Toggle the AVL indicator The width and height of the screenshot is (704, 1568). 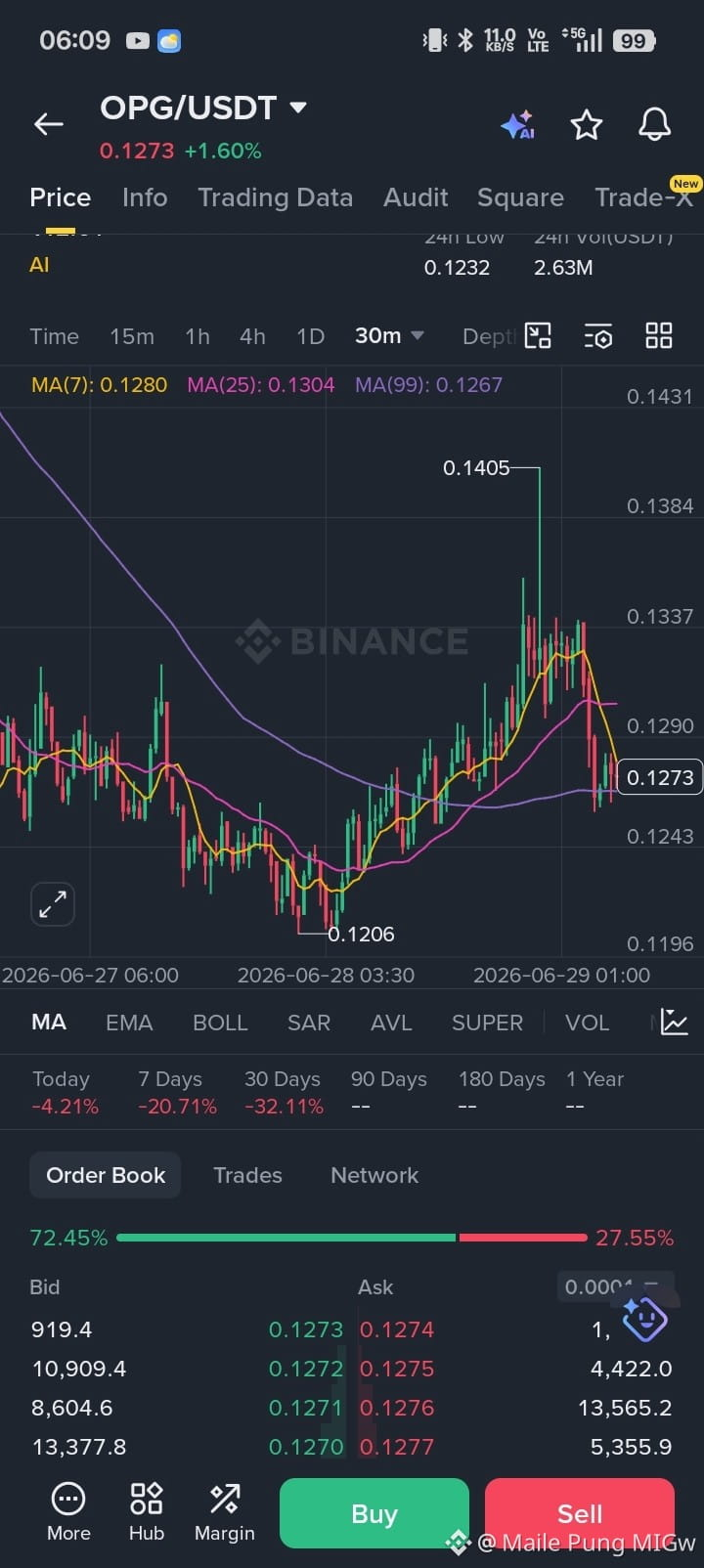tap(391, 1023)
